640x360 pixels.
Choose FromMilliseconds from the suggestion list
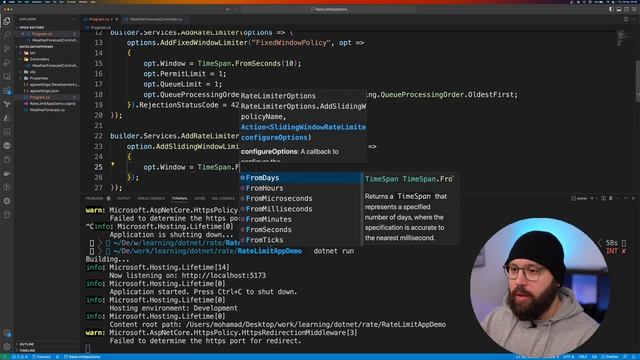click(x=300, y=209)
